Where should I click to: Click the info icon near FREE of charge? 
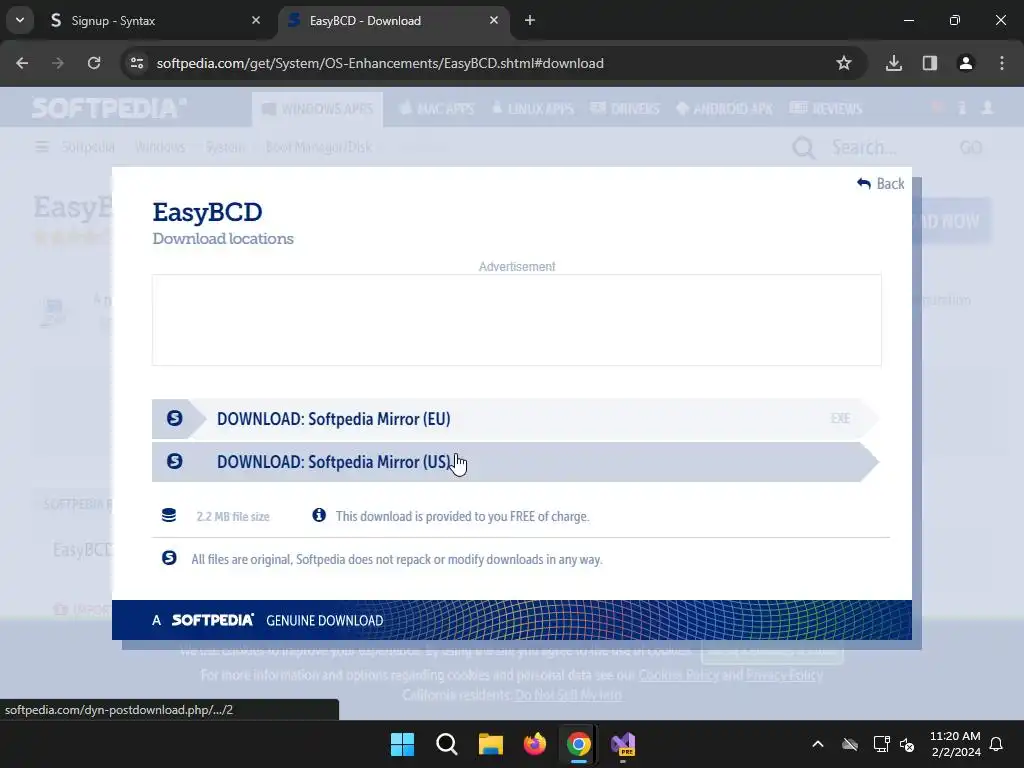(319, 515)
